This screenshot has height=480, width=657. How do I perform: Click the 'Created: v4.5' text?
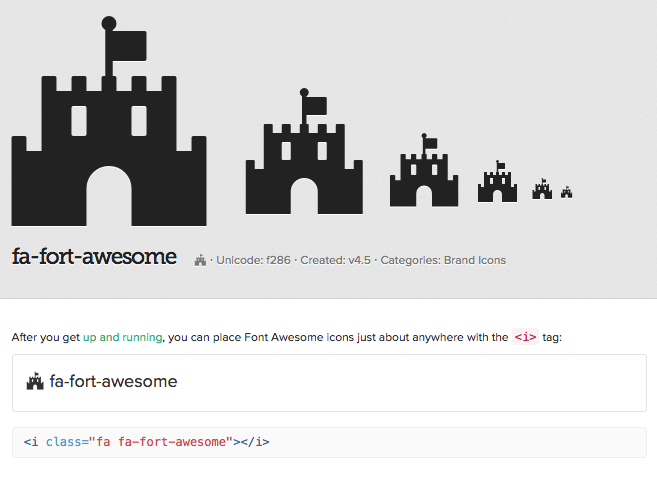pos(336,260)
